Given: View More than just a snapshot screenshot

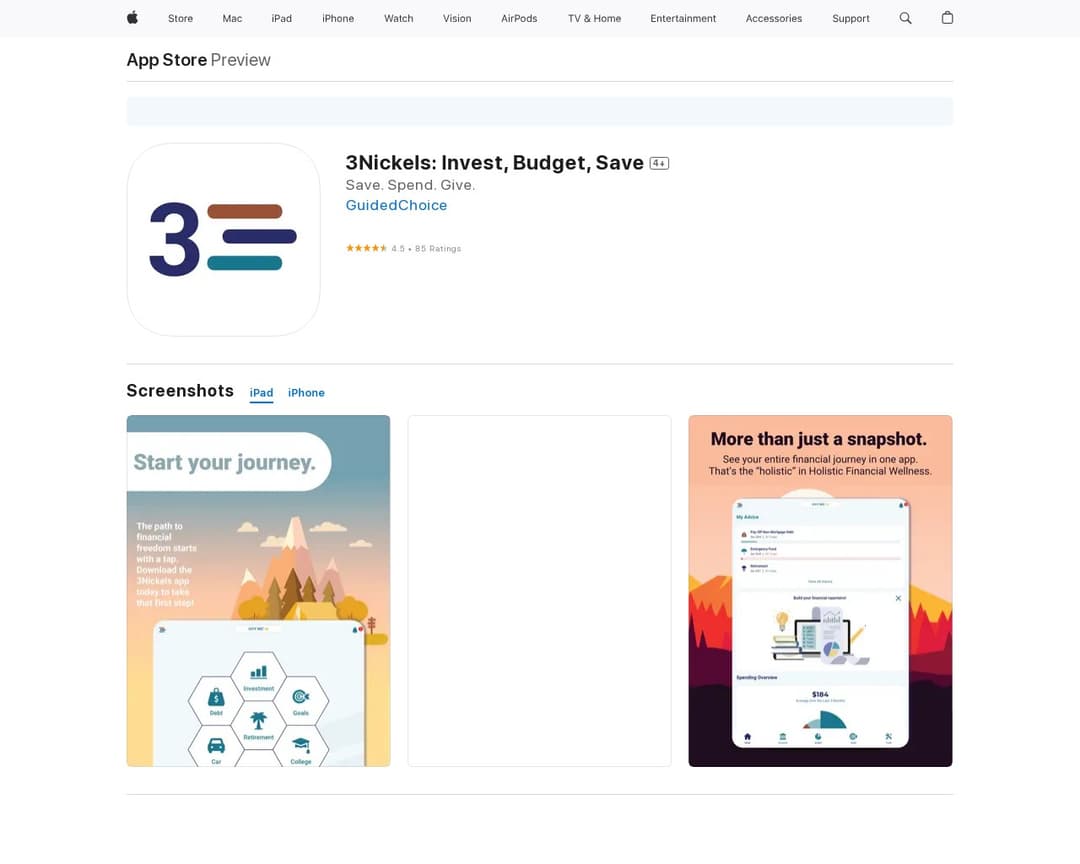Looking at the screenshot, I should (820, 590).
